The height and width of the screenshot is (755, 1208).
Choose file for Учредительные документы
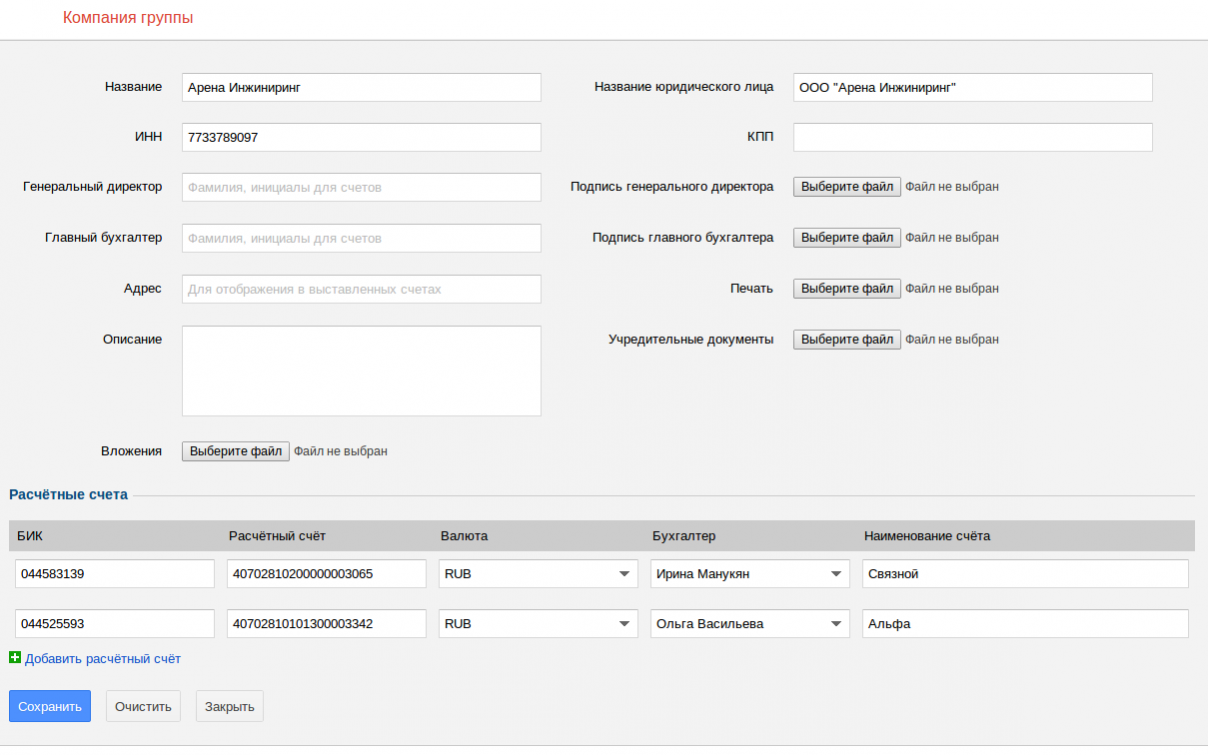(846, 340)
